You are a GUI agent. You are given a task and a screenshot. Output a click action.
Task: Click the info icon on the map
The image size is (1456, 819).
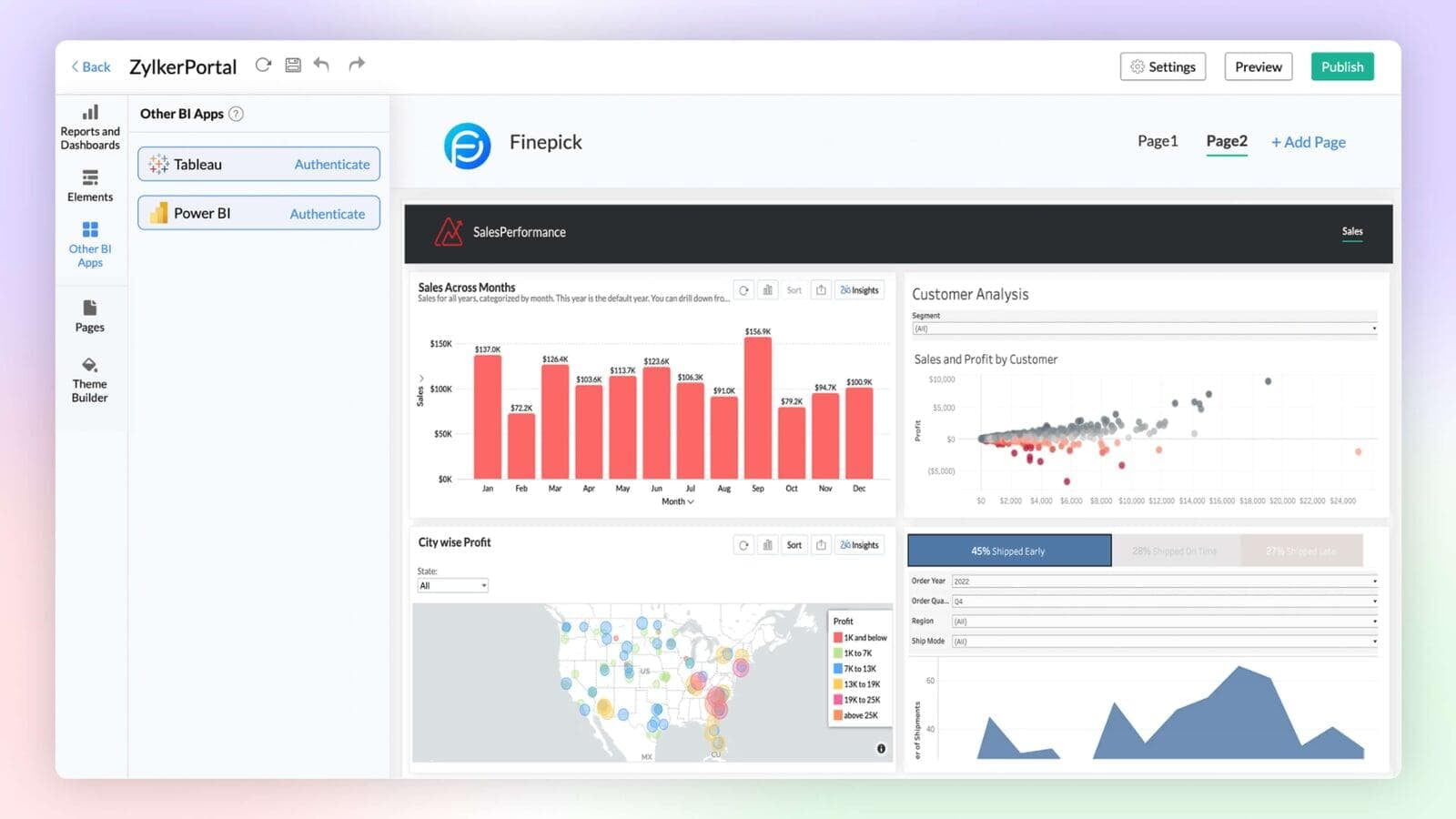881,749
